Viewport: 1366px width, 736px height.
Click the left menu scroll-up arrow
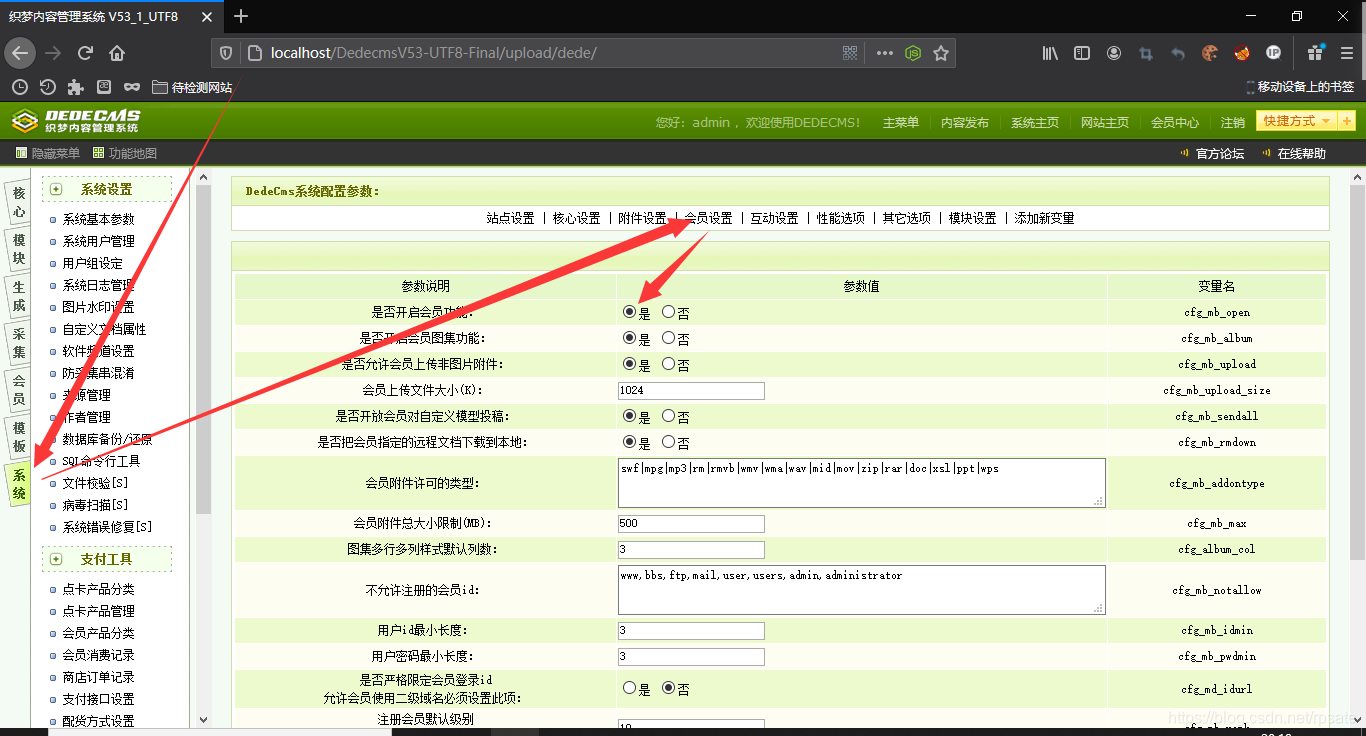(x=204, y=178)
